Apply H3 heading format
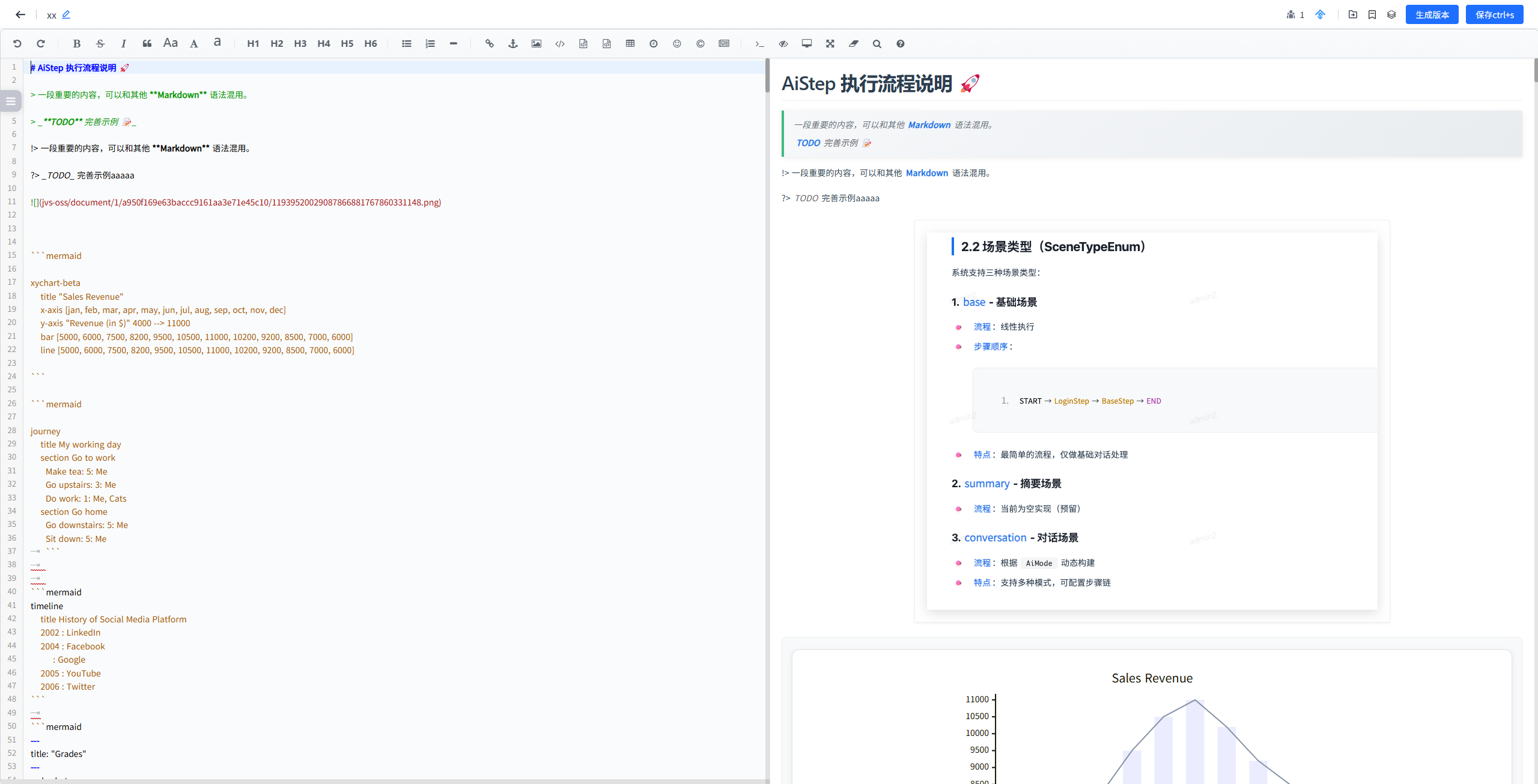The image size is (1538, 784). pyautogui.click(x=300, y=44)
